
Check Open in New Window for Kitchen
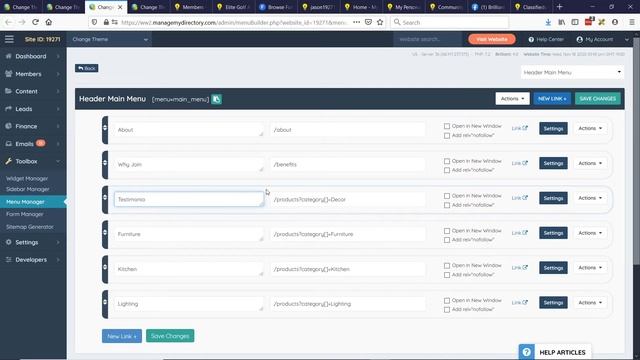[447, 265]
